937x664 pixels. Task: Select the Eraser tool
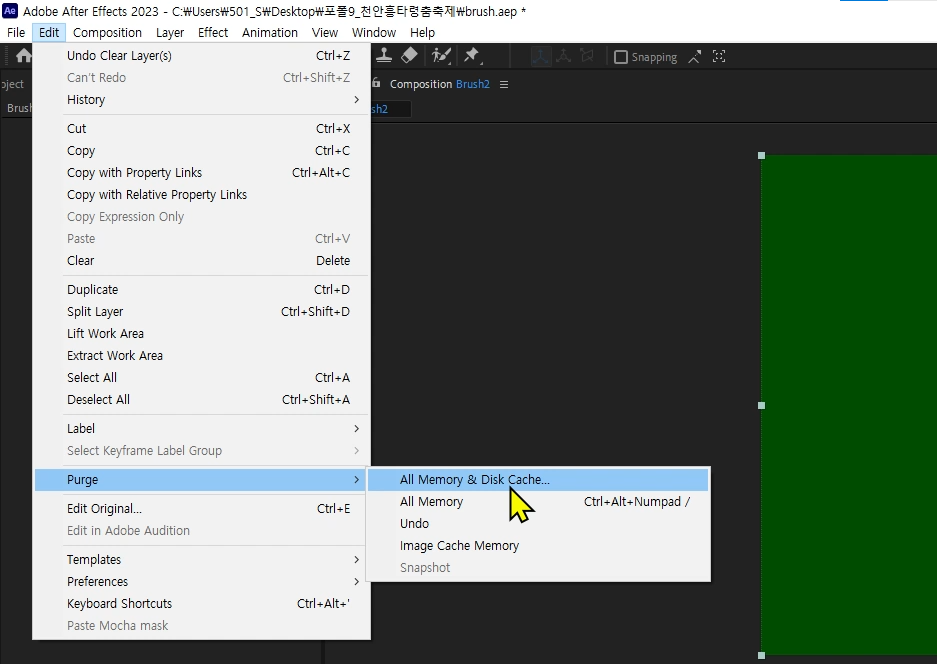(x=409, y=56)
